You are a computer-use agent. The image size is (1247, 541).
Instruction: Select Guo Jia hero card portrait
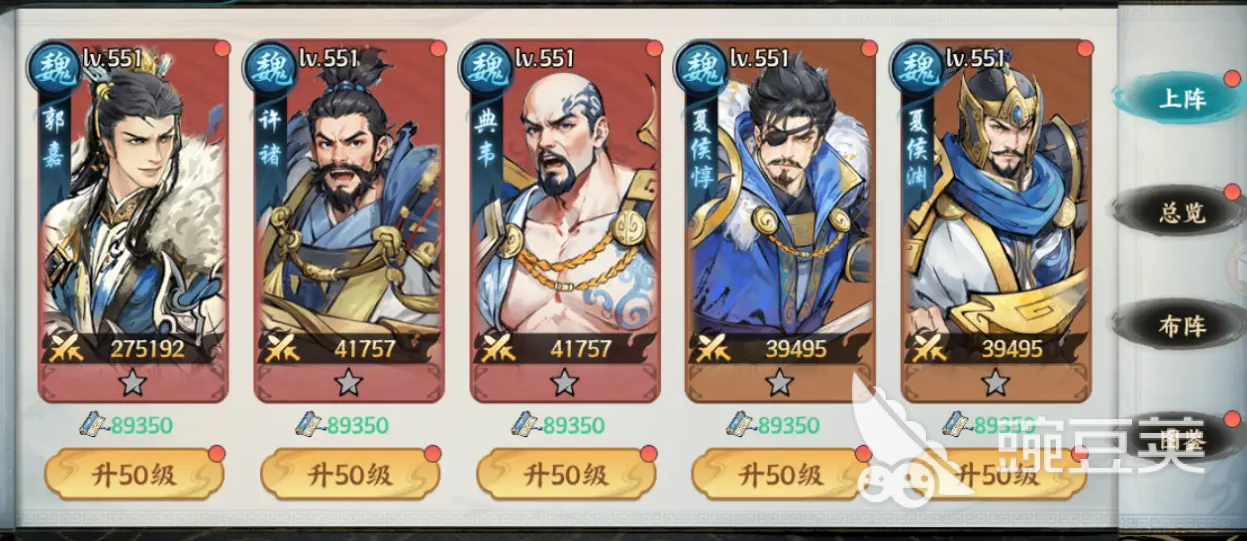pyautogui.click(x=133, y=220)
